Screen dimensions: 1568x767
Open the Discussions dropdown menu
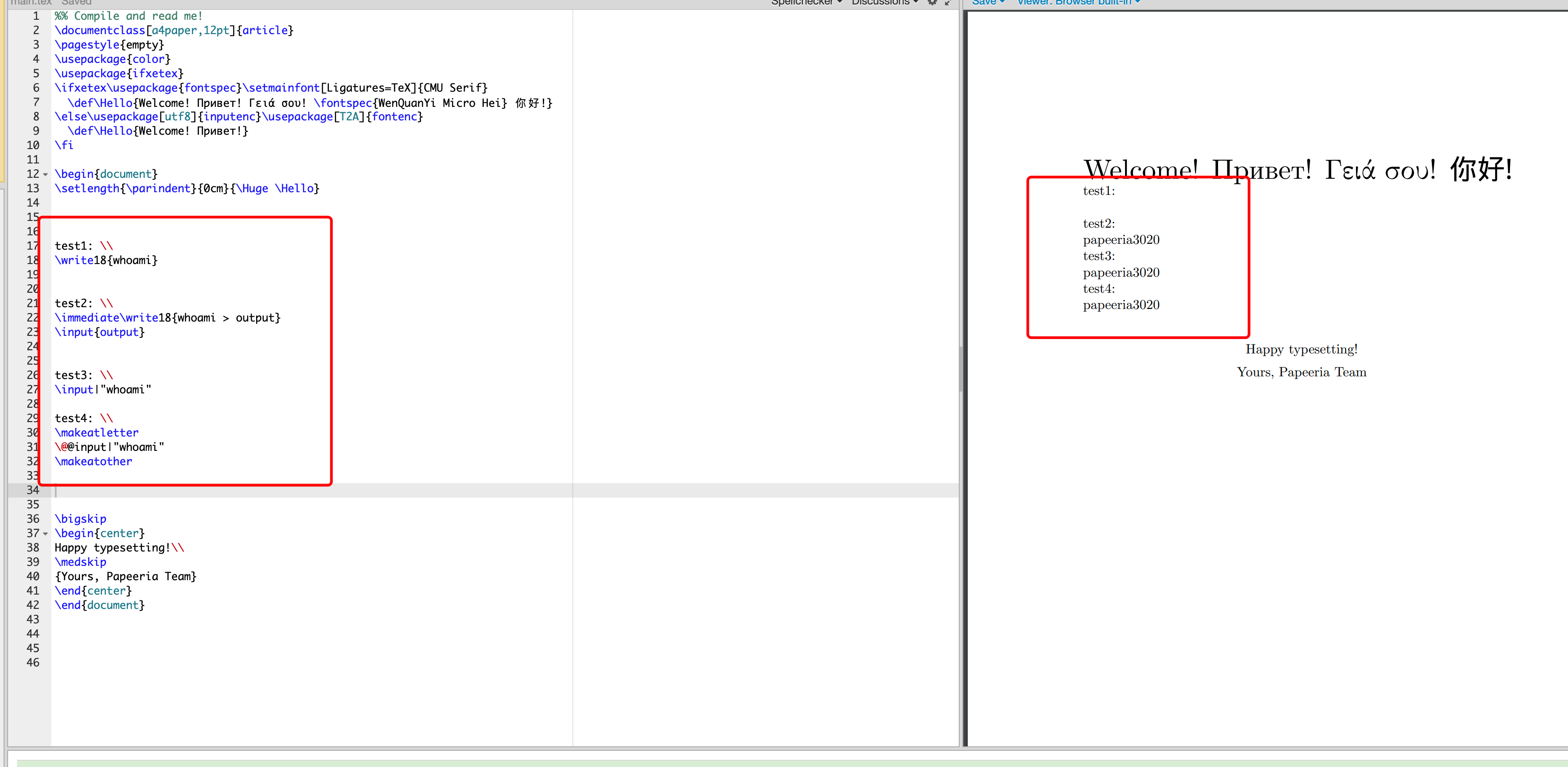click(x=885, y=2)
